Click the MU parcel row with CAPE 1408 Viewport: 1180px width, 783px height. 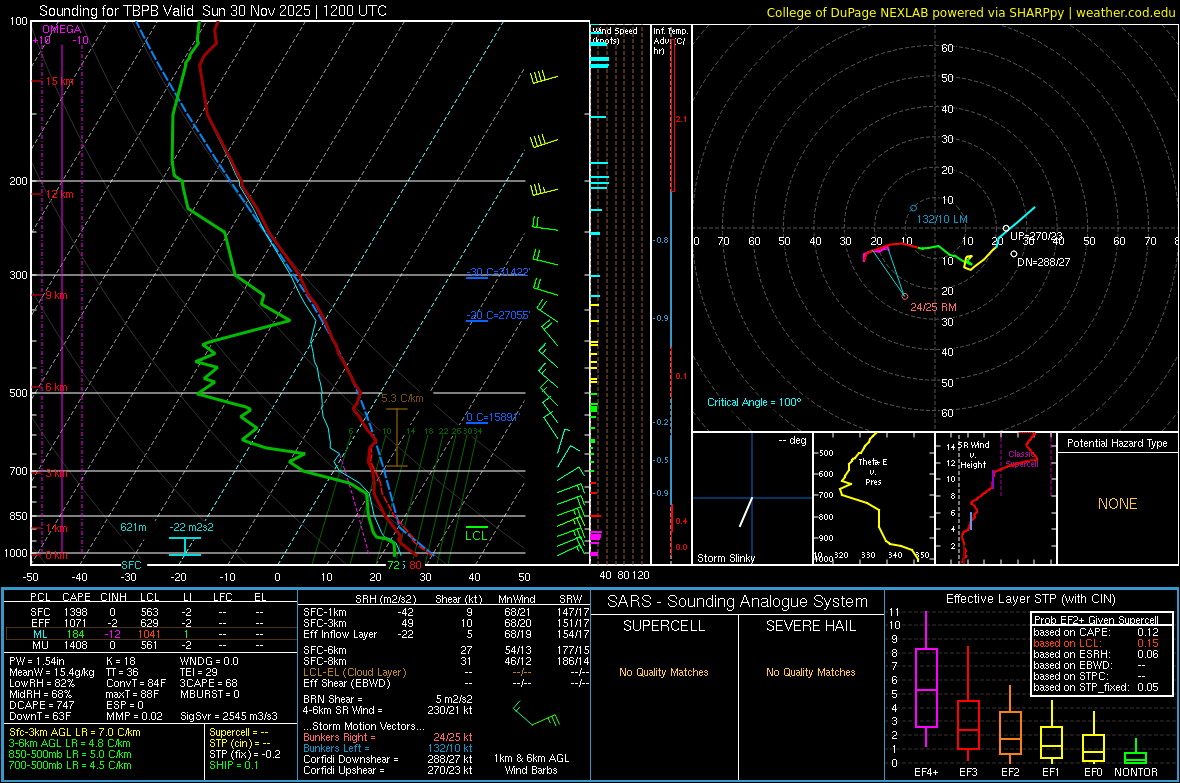pos(151,645)
